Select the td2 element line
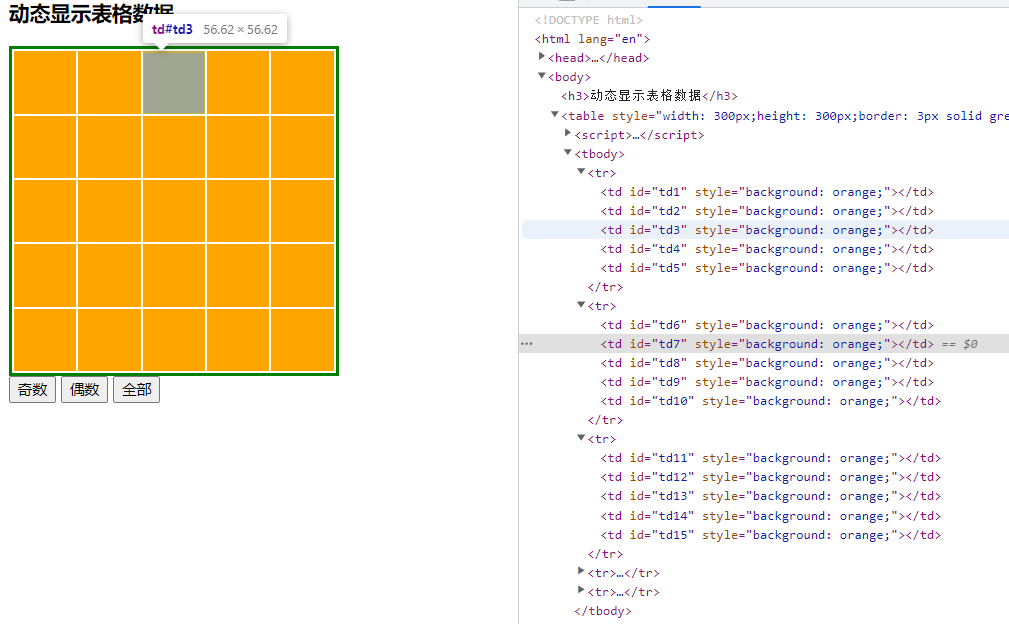This screenshot has width=1009, height=624. click(x=767, y=211)
